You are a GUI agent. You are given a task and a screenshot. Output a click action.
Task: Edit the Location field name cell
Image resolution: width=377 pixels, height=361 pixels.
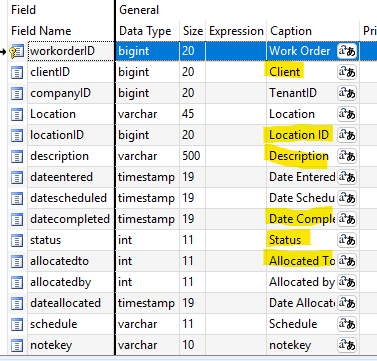click(71, 114)
